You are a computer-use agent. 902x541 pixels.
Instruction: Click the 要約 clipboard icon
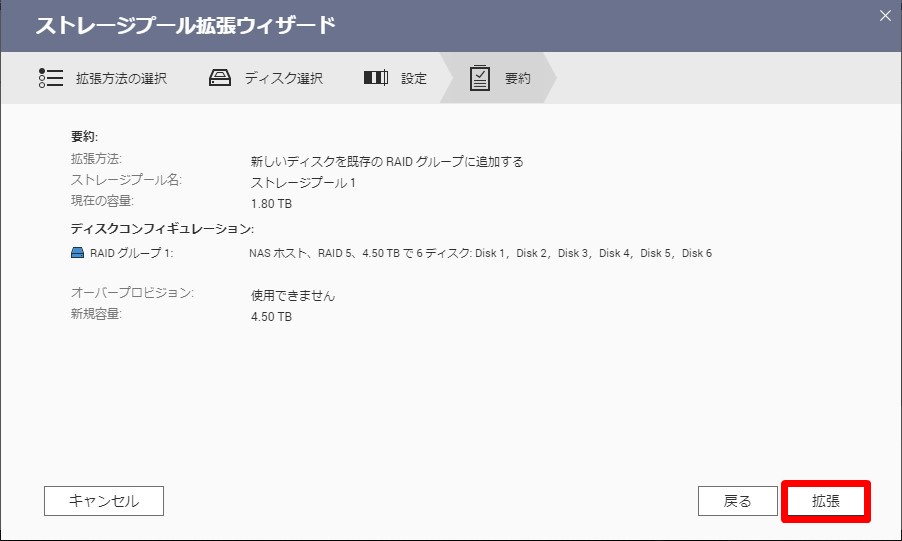[479, 78]
